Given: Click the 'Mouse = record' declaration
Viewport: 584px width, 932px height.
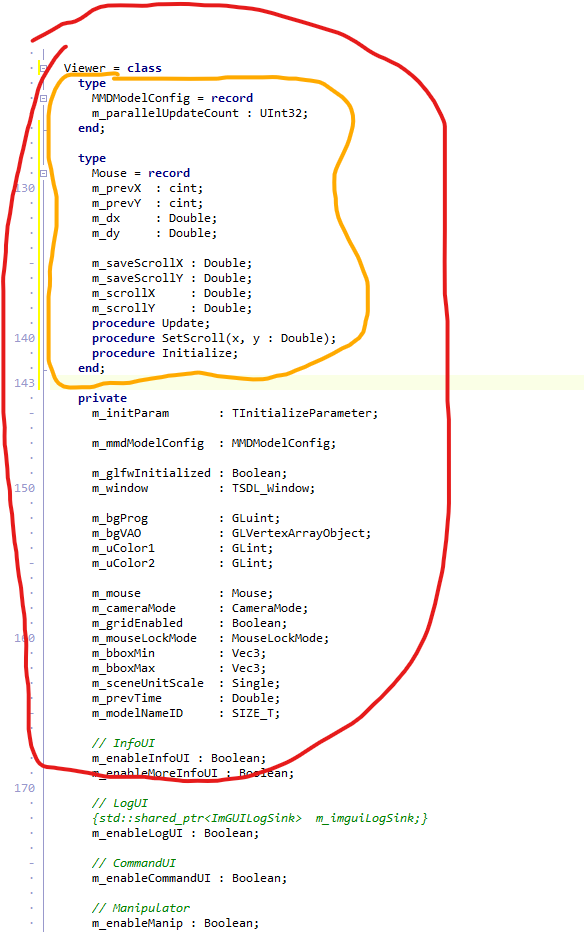Looking at the screenshot, I should [141, 173].
